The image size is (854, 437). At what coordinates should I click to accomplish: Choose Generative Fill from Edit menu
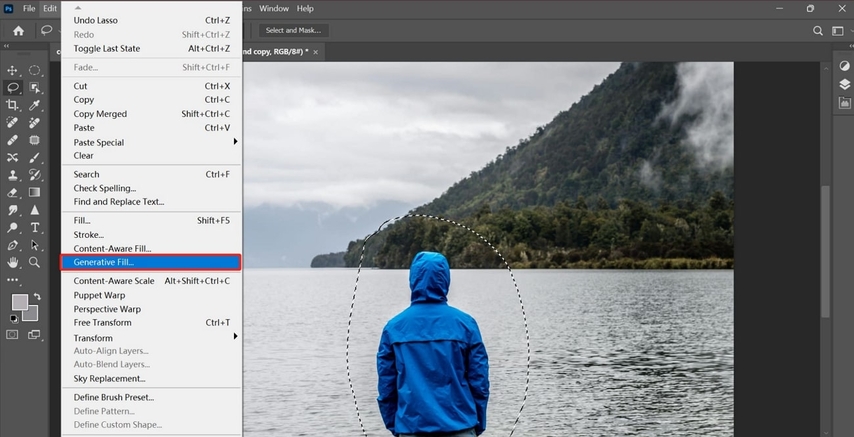(105, 262)
